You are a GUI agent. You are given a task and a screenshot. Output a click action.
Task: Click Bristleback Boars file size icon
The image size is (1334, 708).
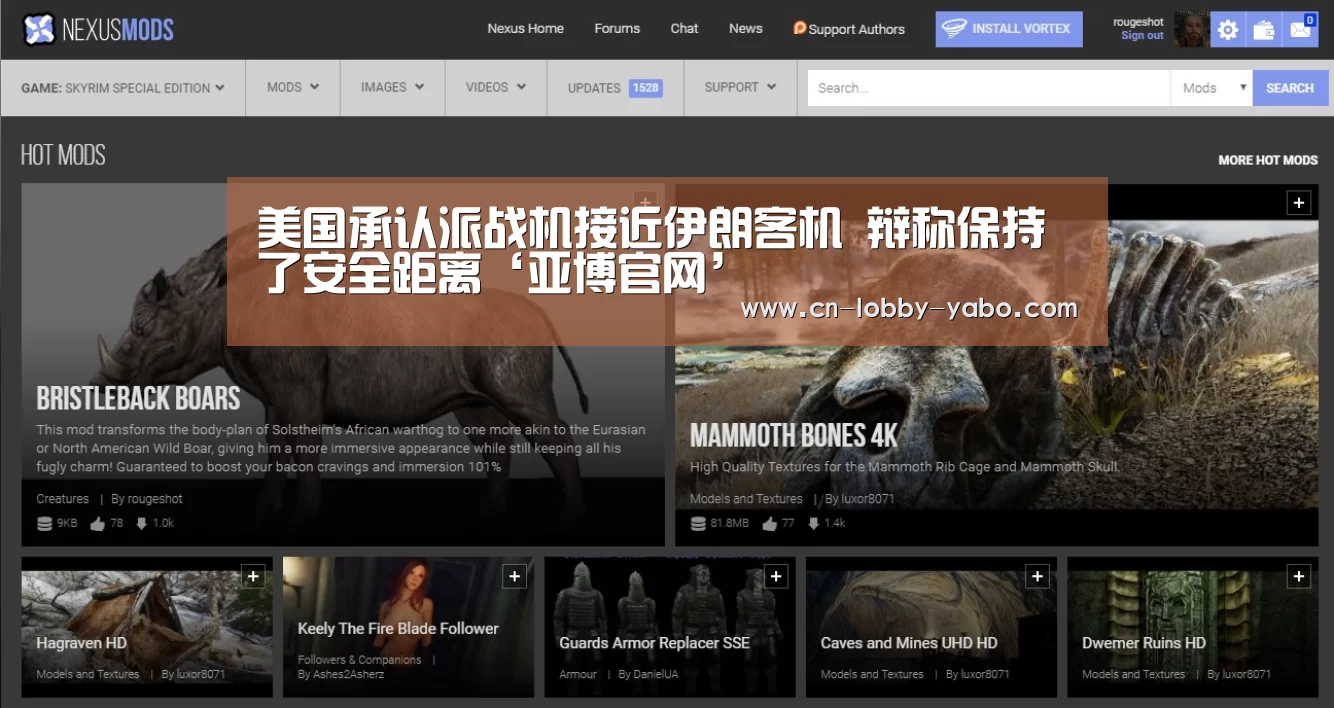(x=44, y=523)
